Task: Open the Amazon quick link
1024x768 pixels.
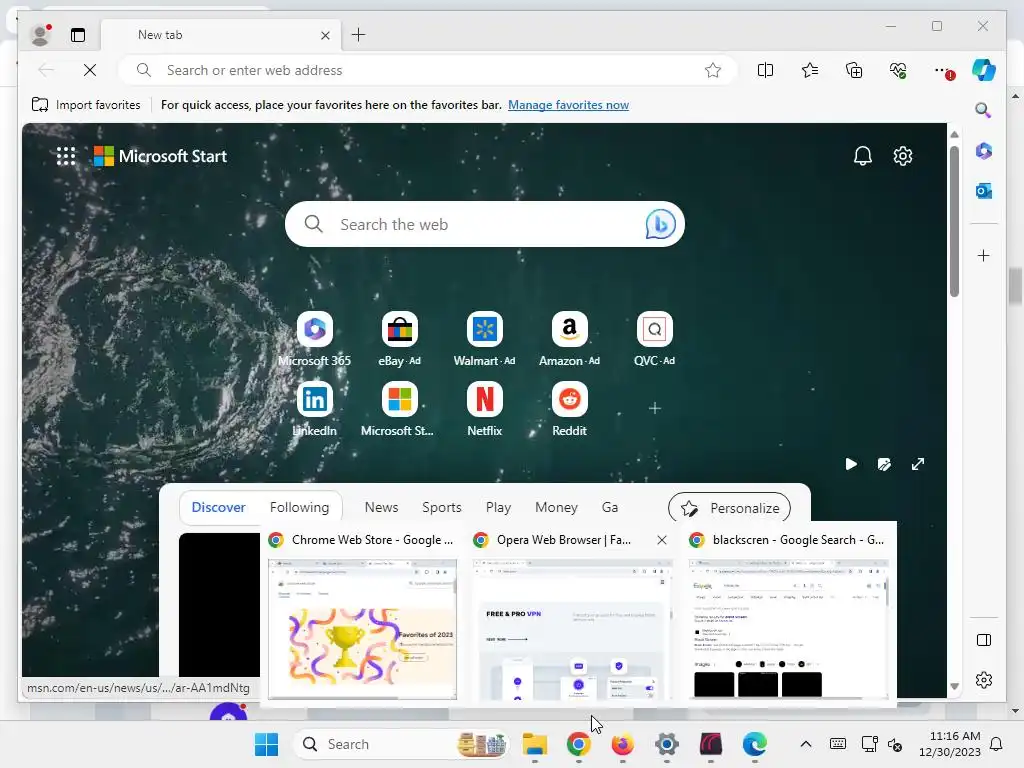Action: click(x=569, y=340)
